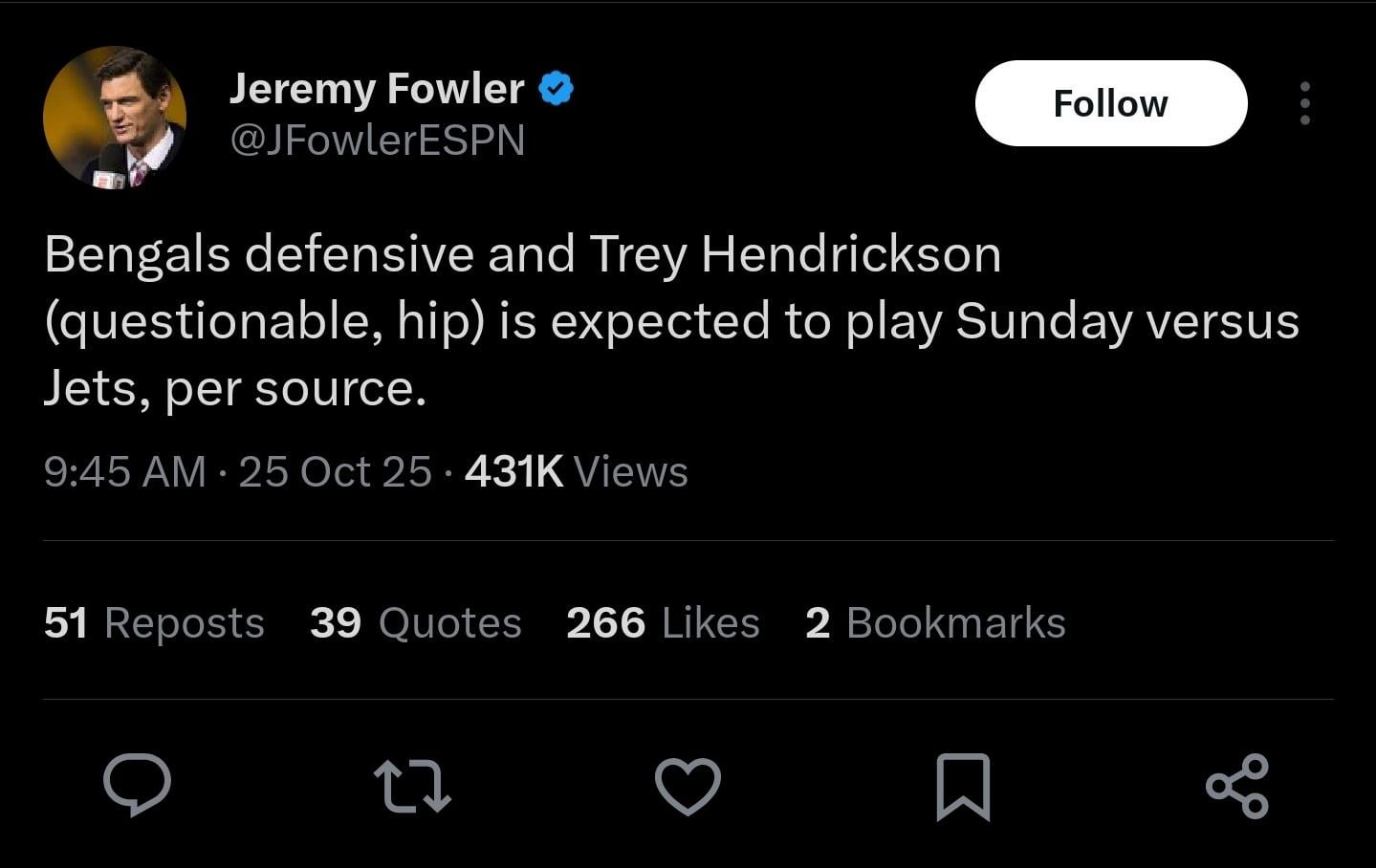The height and width of the screenshot is (868, 1376).
Task: Click the 266 Likes count link
Action: [662, 622]
